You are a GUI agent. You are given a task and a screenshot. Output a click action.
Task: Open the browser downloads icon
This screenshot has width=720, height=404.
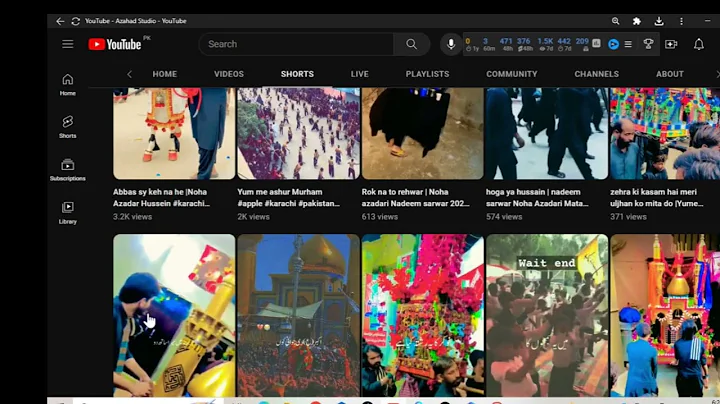(659, 21)
